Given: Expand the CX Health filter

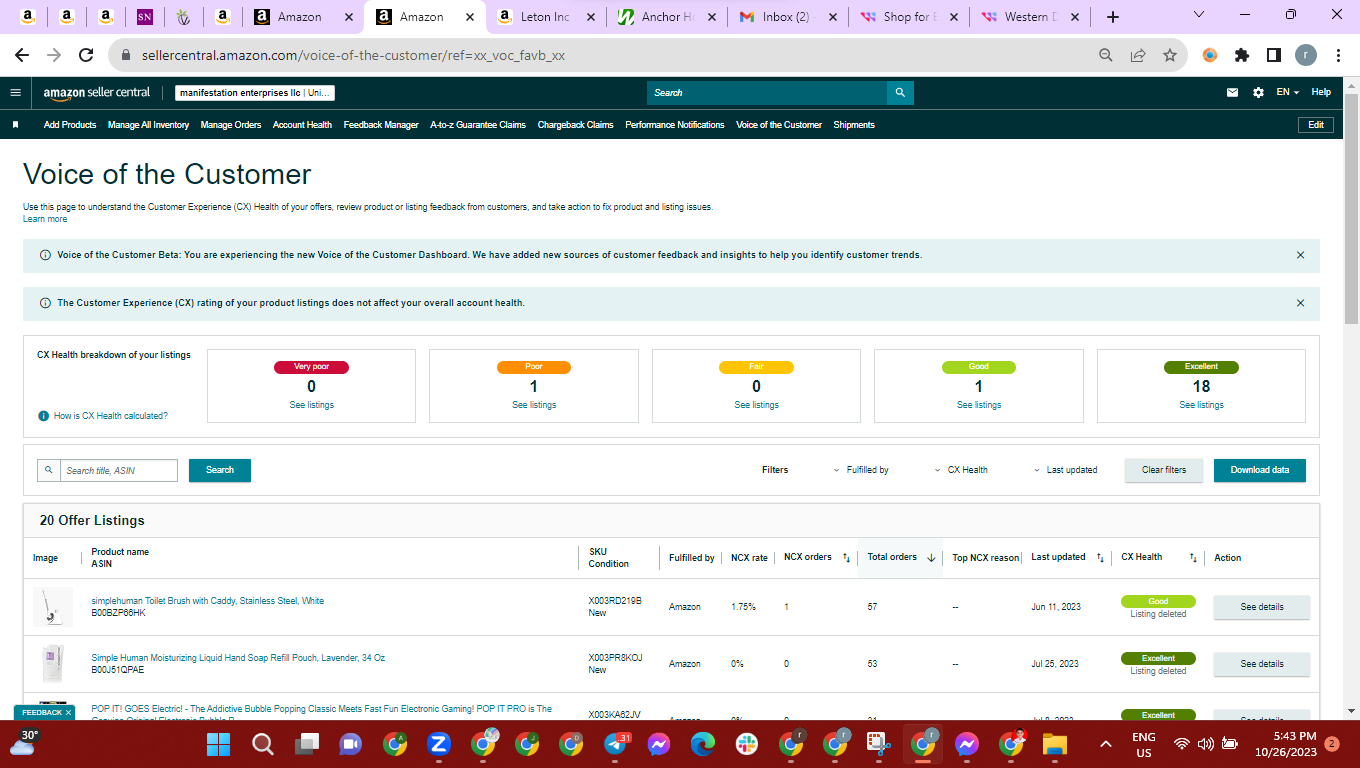Looking at the screenshot, I should [961, 470].
